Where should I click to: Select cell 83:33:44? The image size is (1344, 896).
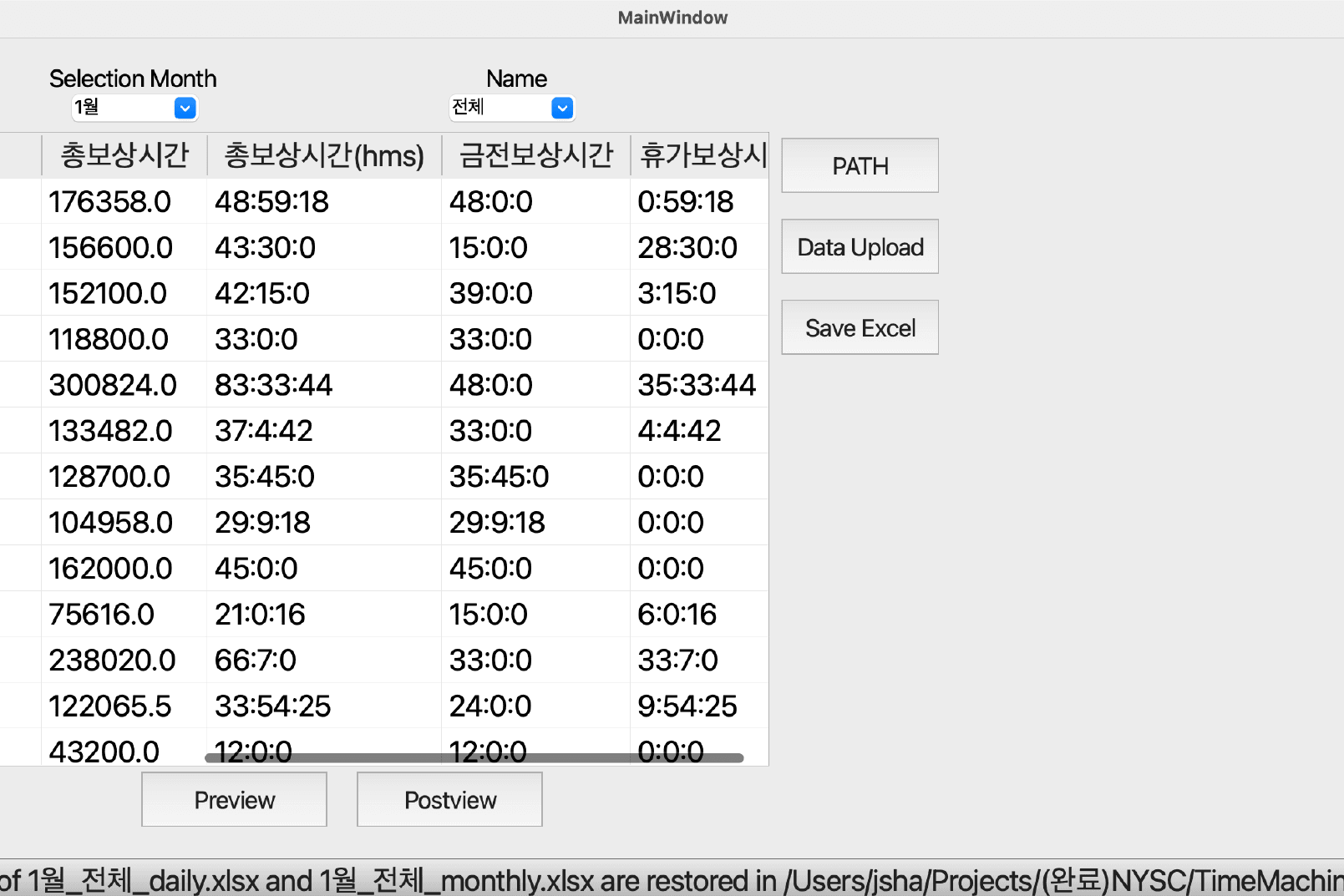coord(324,385)
